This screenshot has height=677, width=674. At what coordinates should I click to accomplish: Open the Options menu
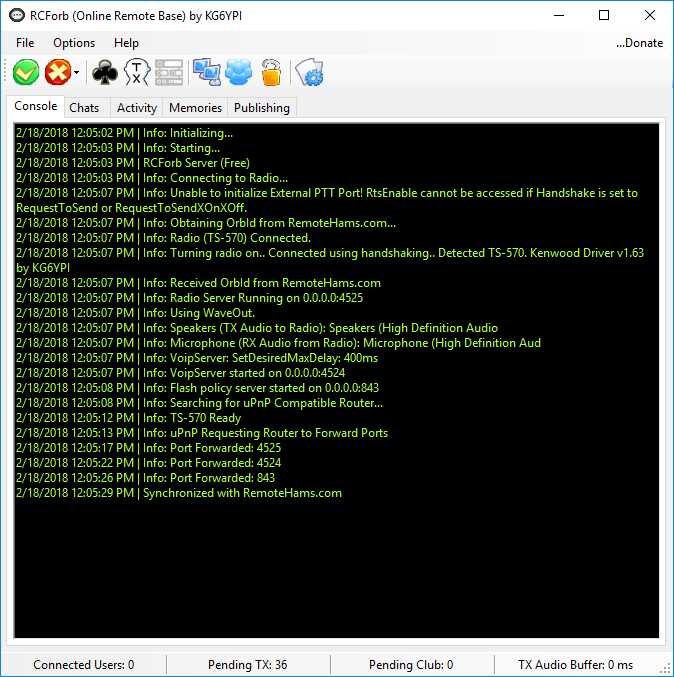pos(74,43)
